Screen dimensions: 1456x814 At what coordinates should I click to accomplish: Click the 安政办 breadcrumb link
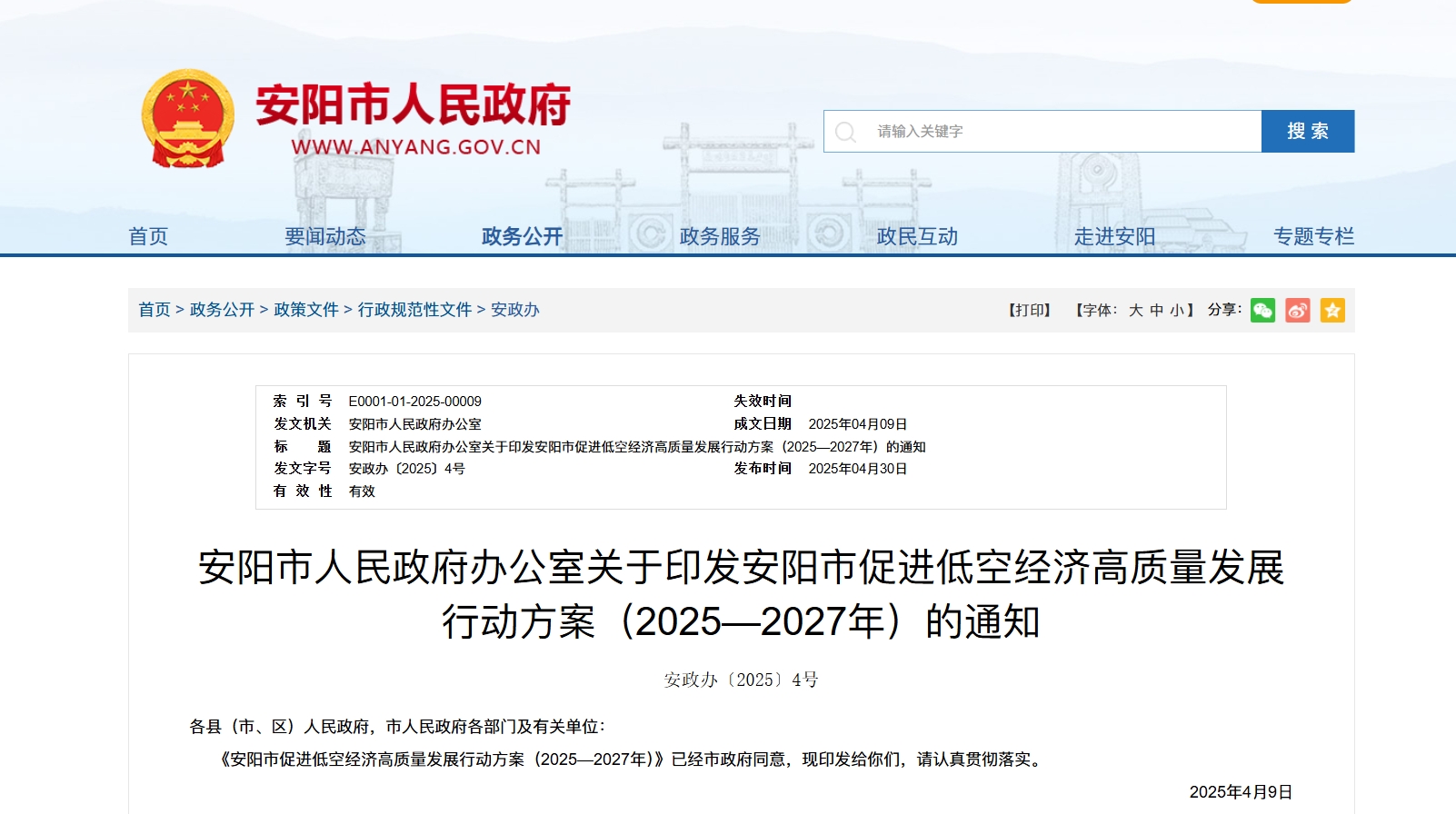(x=514, y=310)
